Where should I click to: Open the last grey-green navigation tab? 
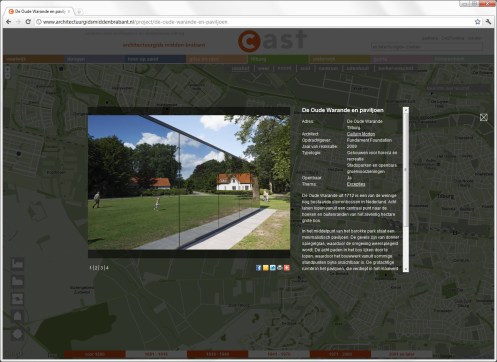(x=463, y=59)
